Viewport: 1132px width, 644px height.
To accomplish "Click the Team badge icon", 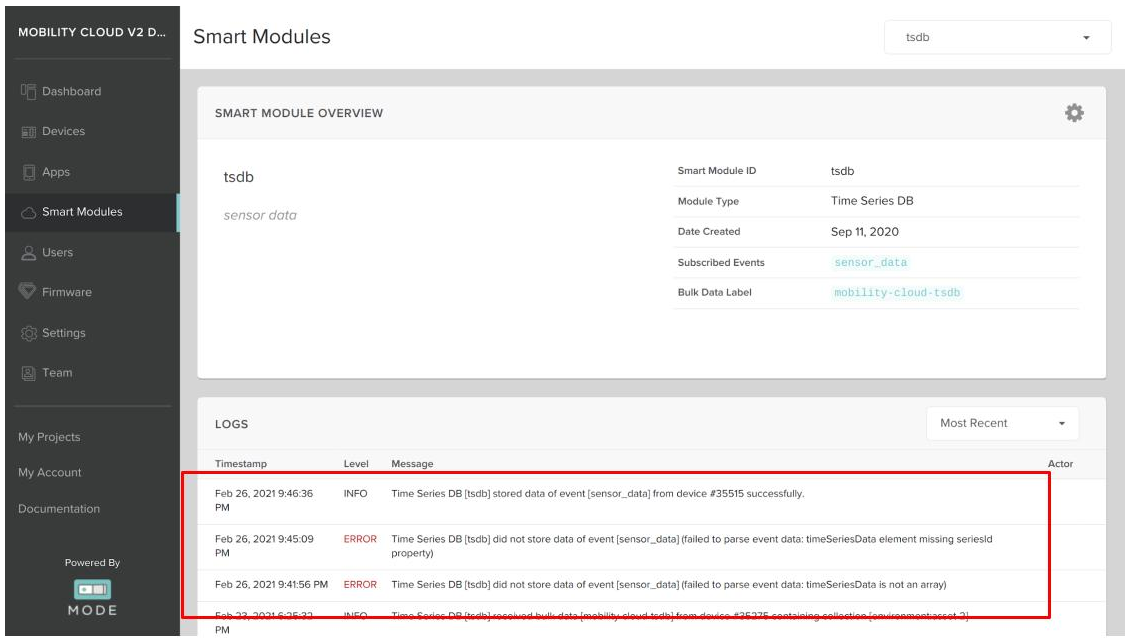I will coord(28,373).
